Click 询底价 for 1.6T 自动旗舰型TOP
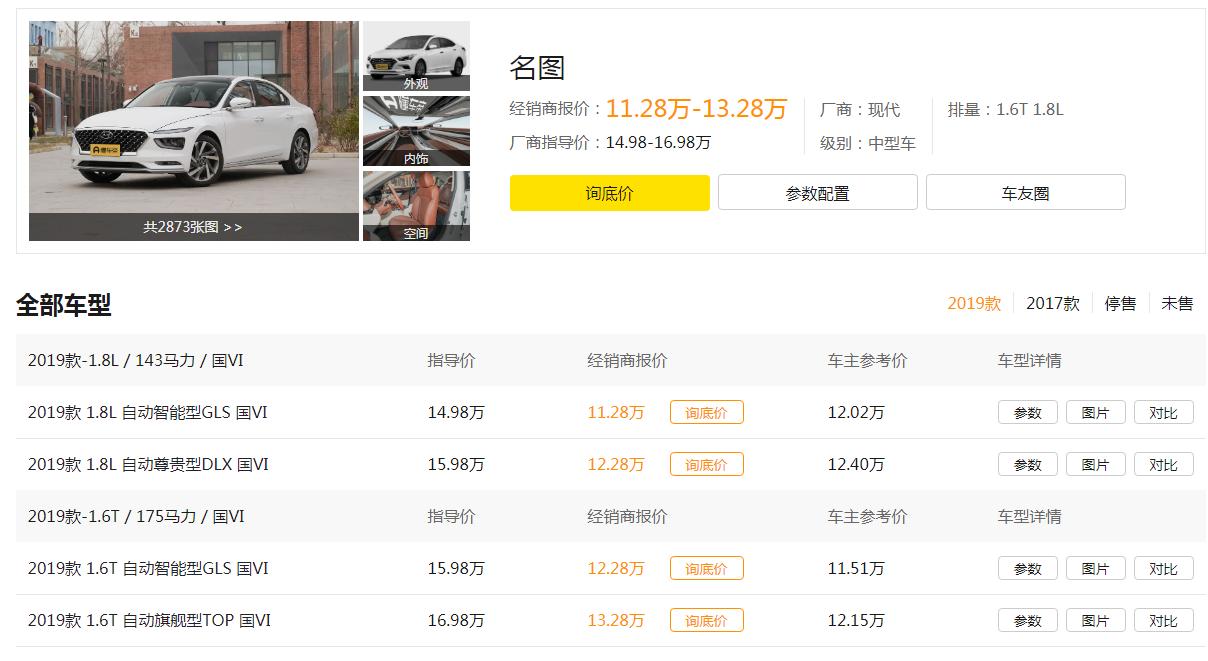The width and height of the screenshot is (1208, 661). pyautogui.click(x=707, y=620)
